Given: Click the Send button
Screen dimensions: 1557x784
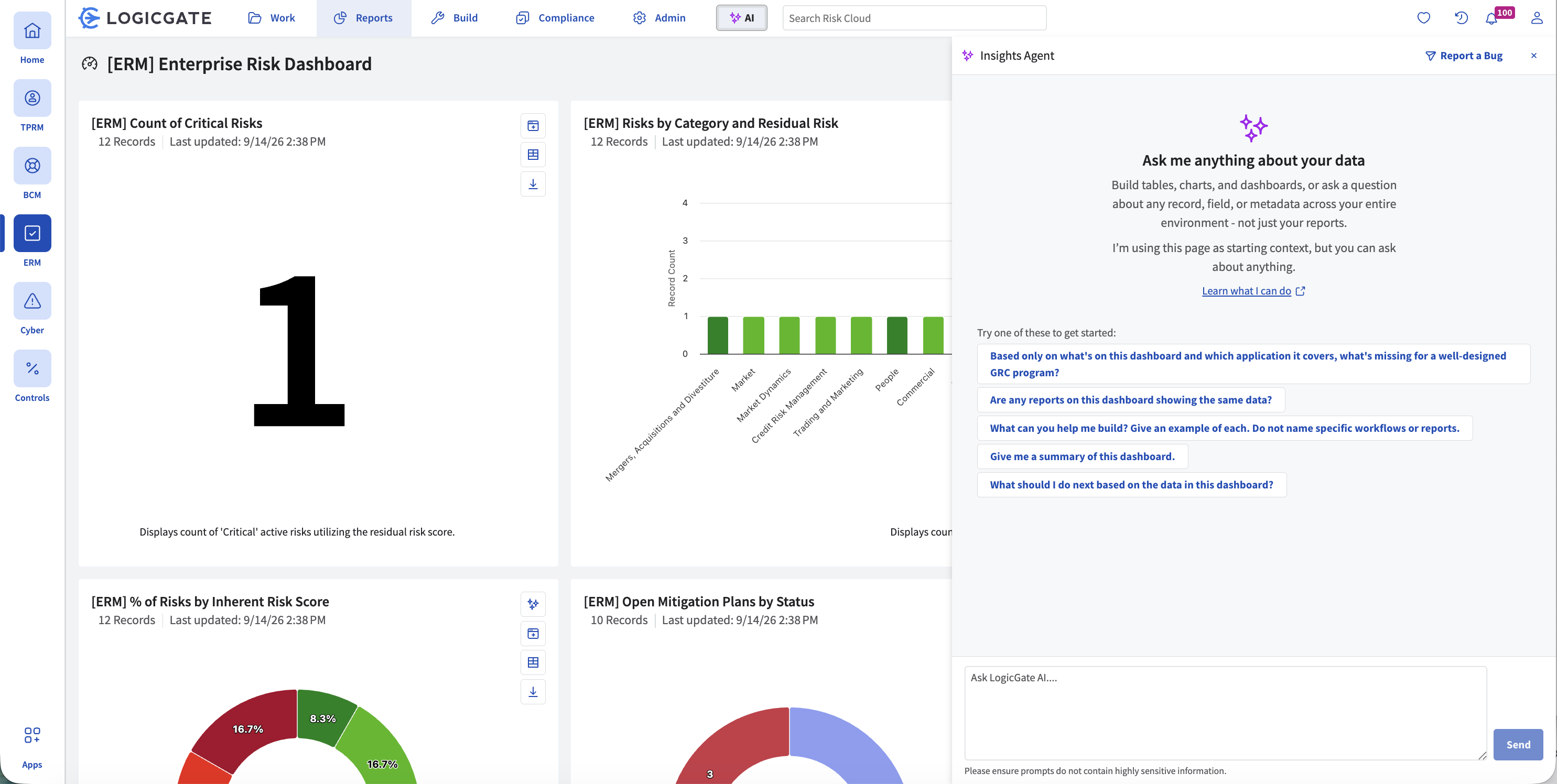Looking at the screenshot, I should tap(1518, 744).
